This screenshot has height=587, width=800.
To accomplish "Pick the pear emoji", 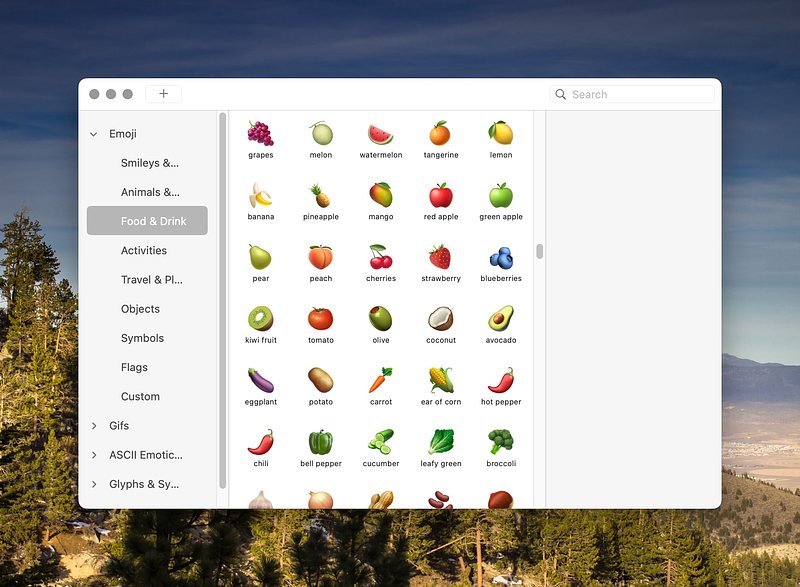I will pos(261,257).
